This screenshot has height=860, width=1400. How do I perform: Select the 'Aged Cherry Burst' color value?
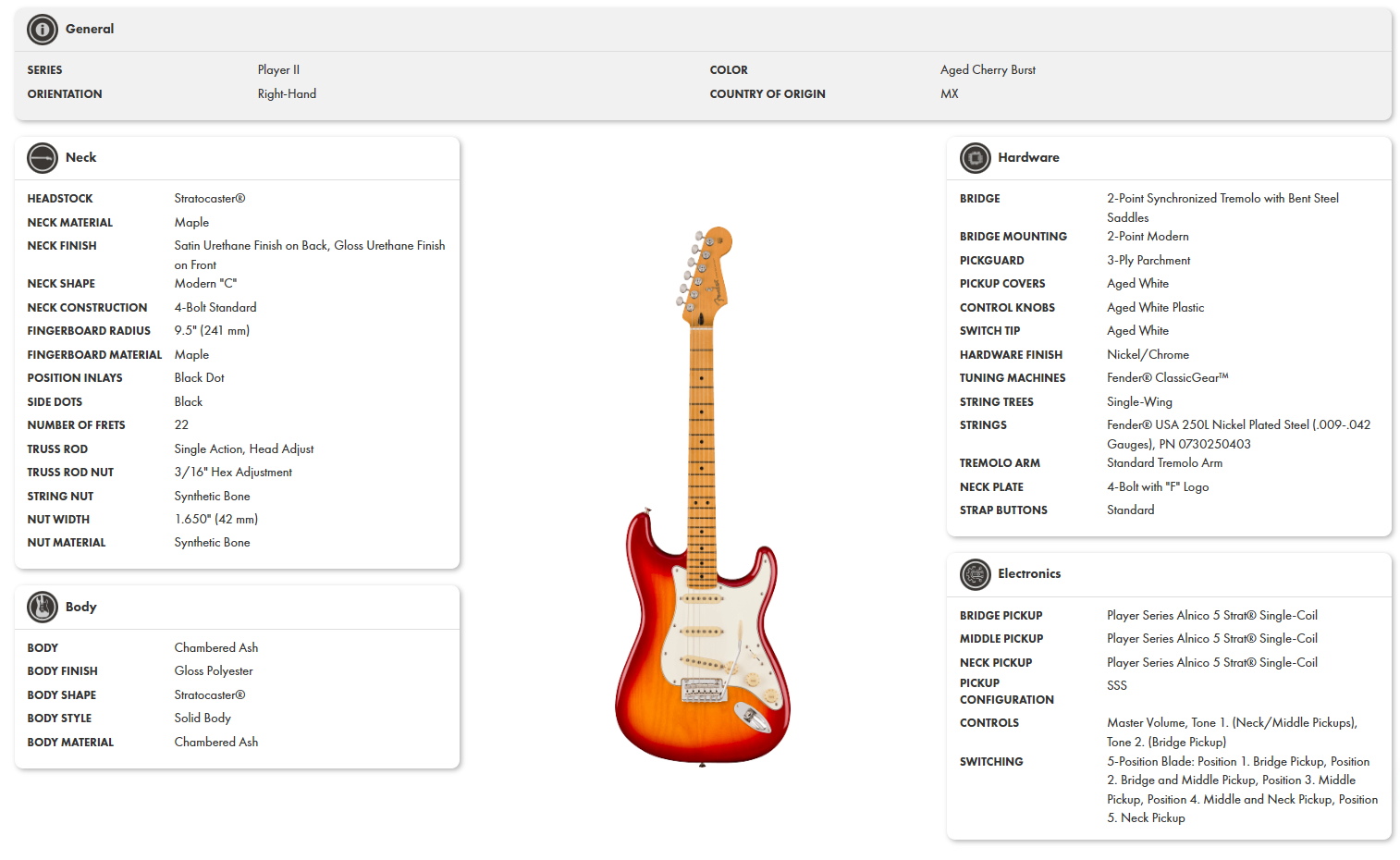988,70
